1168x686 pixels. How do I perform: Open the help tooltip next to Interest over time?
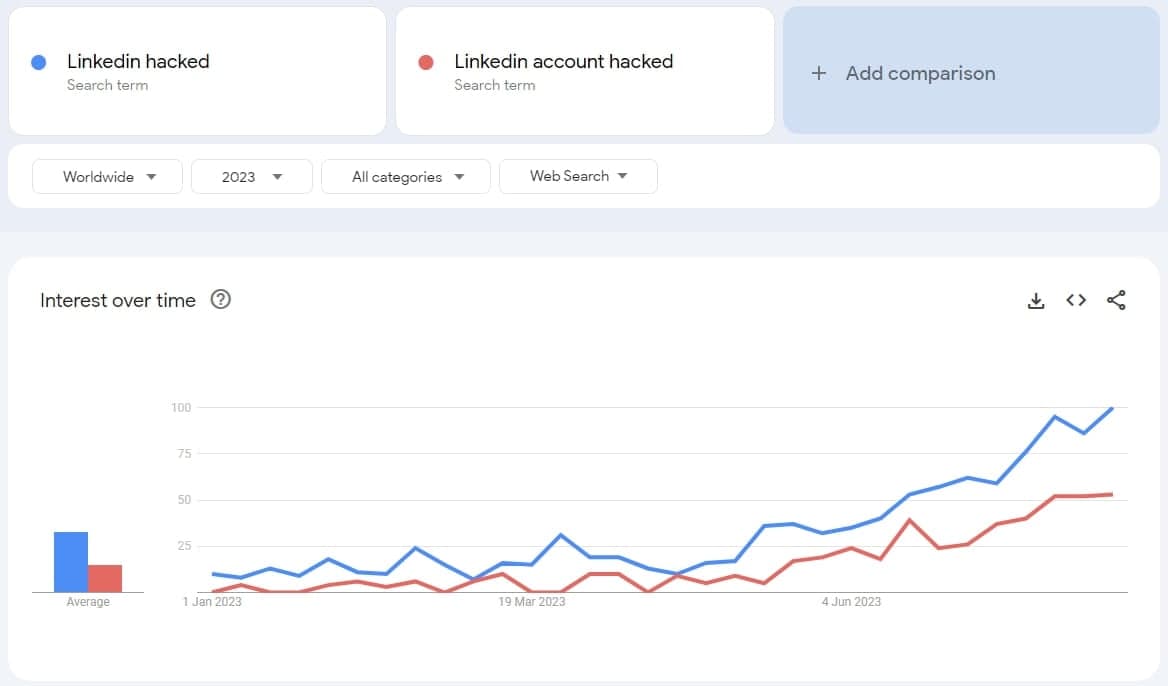point(221,299)
